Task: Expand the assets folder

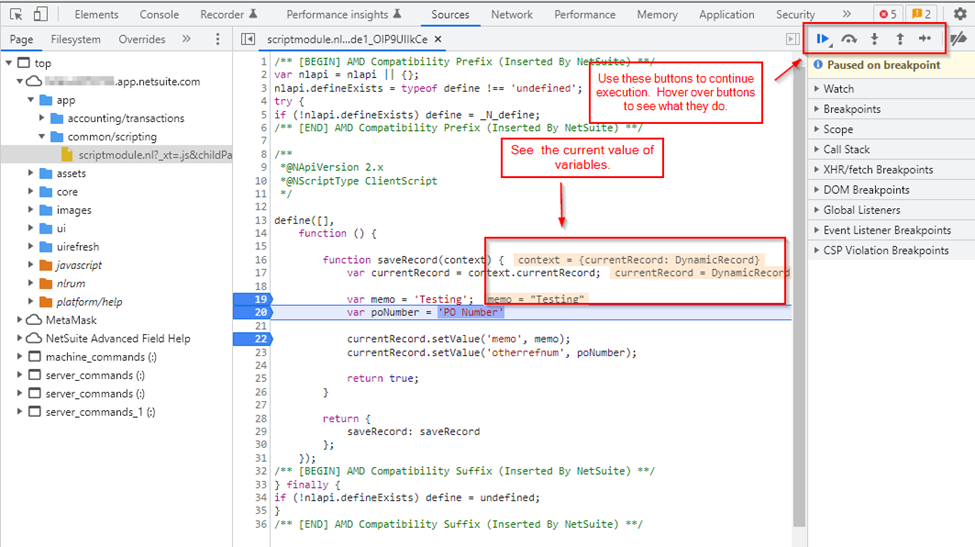Action: click(30, 173)
